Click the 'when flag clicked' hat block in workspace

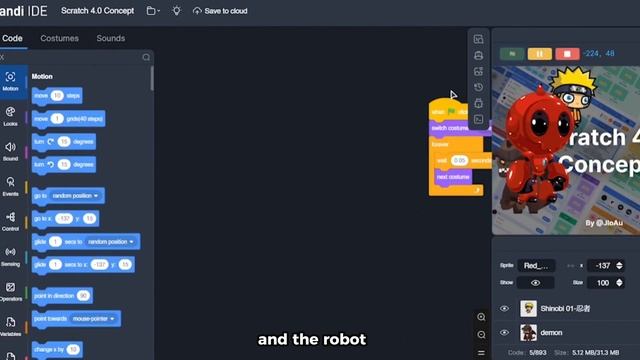click(x=449, y=110)
